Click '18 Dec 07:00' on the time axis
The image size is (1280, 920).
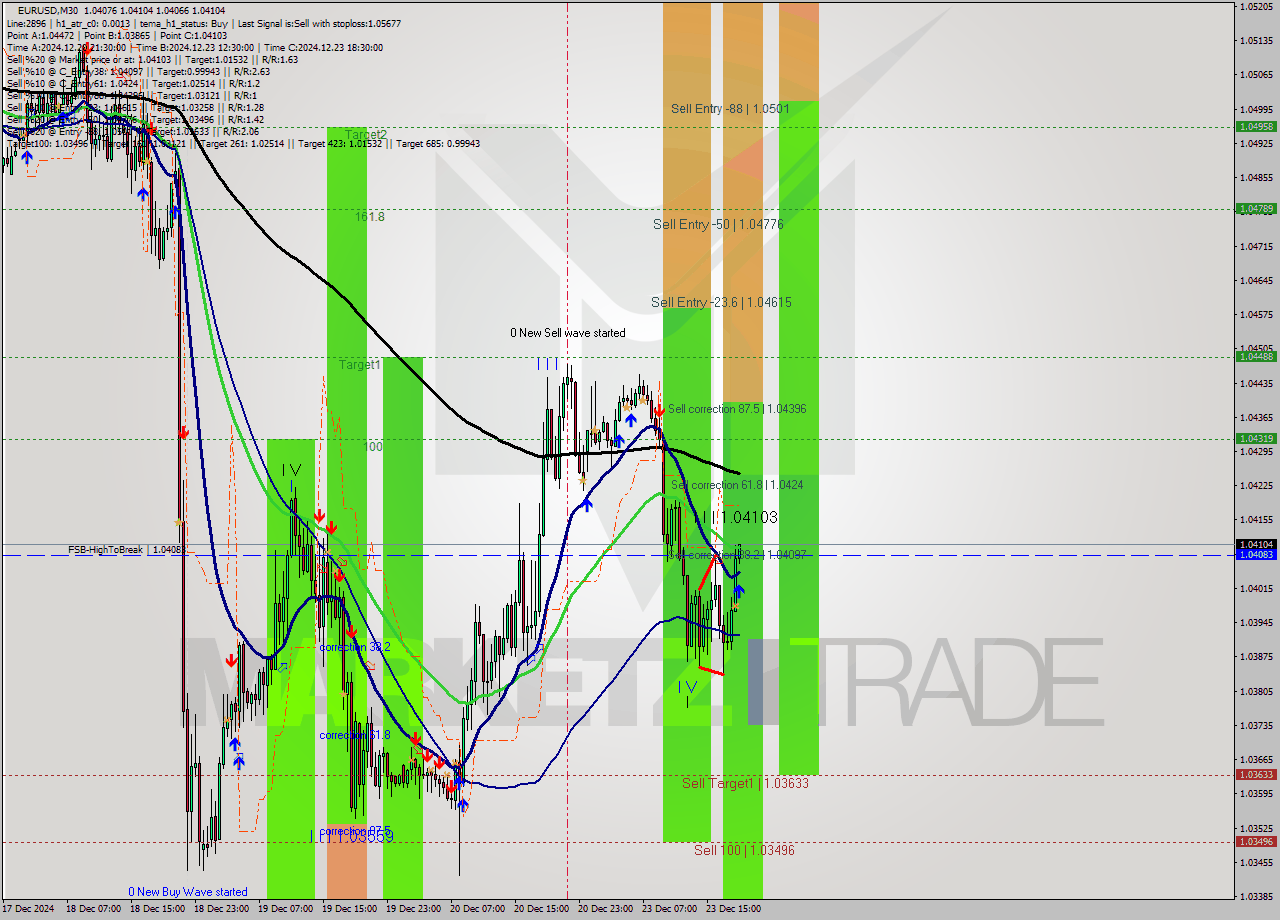click(x=92, y=909)
